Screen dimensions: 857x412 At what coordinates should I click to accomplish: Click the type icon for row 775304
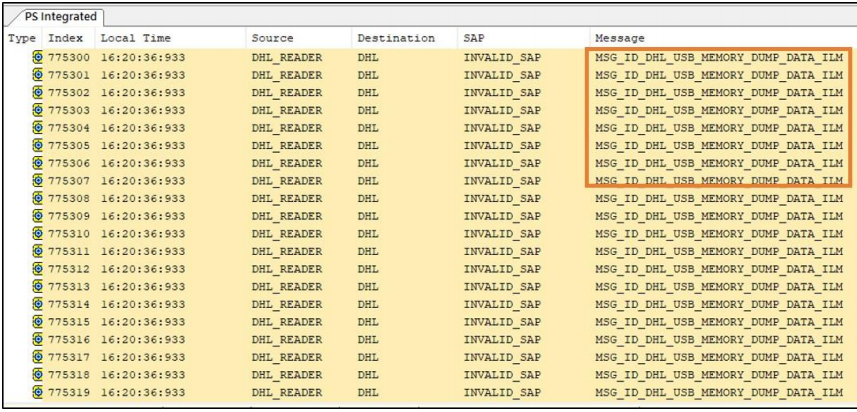pos(38,127)
